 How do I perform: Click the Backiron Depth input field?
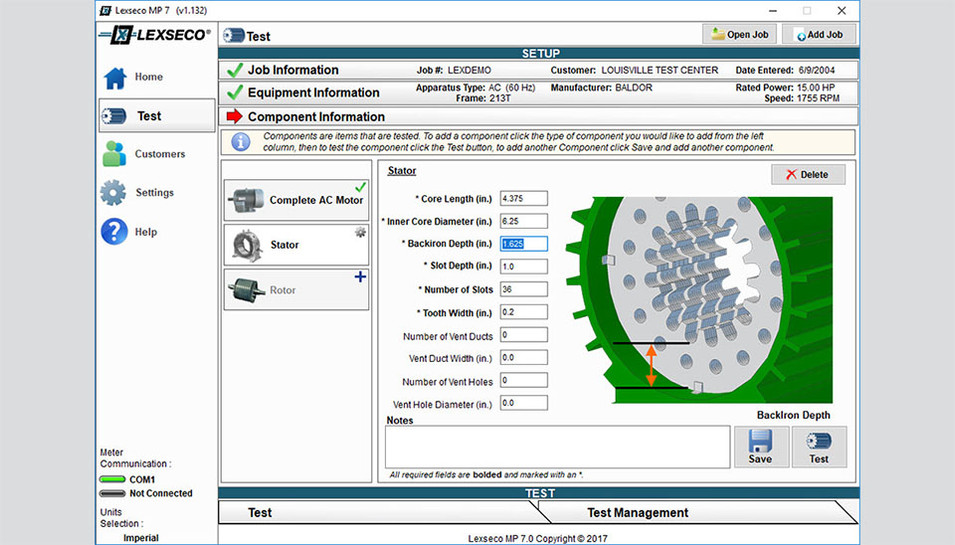click(524, 244)
